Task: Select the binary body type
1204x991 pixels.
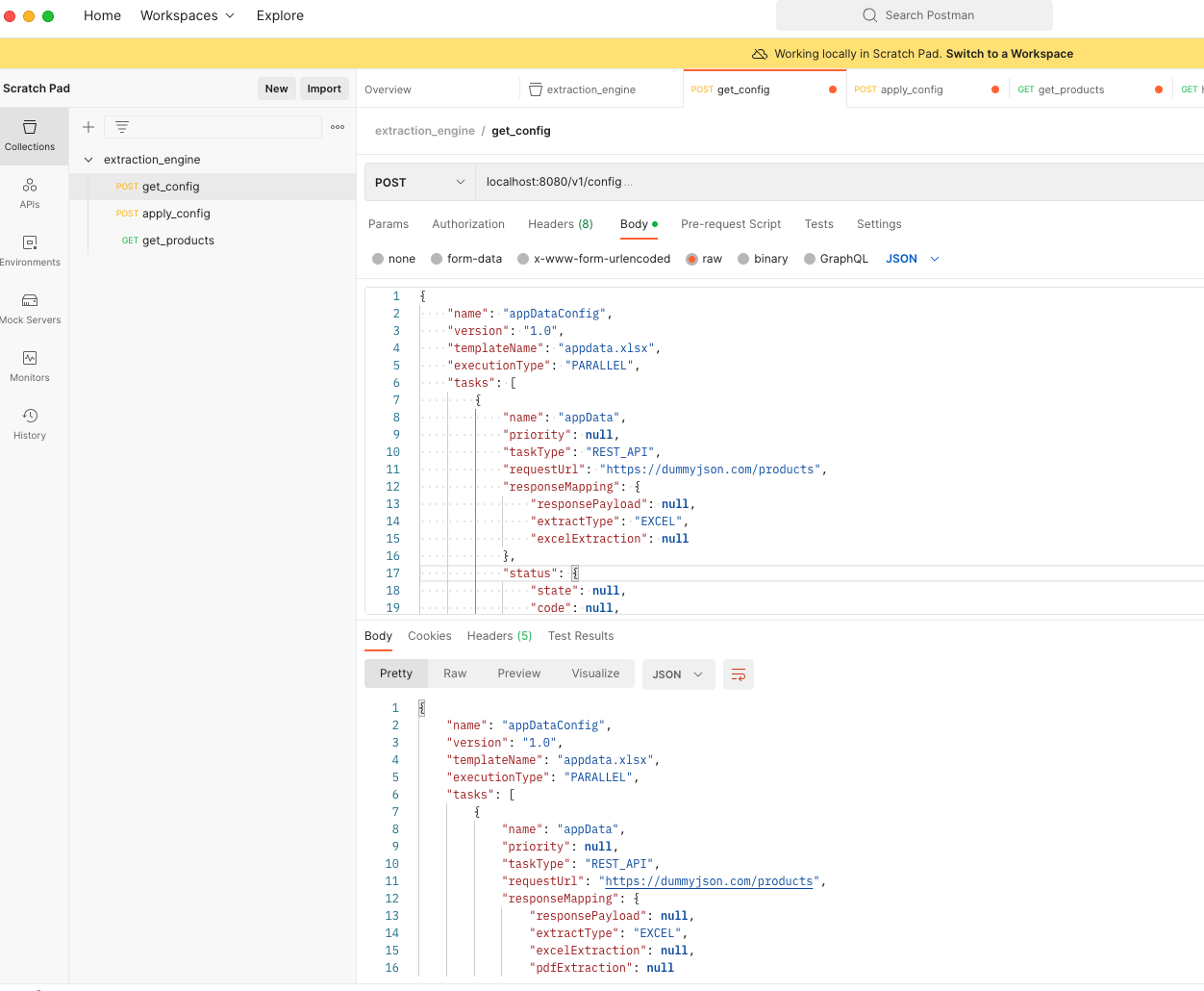Action: tap(743, 259)
